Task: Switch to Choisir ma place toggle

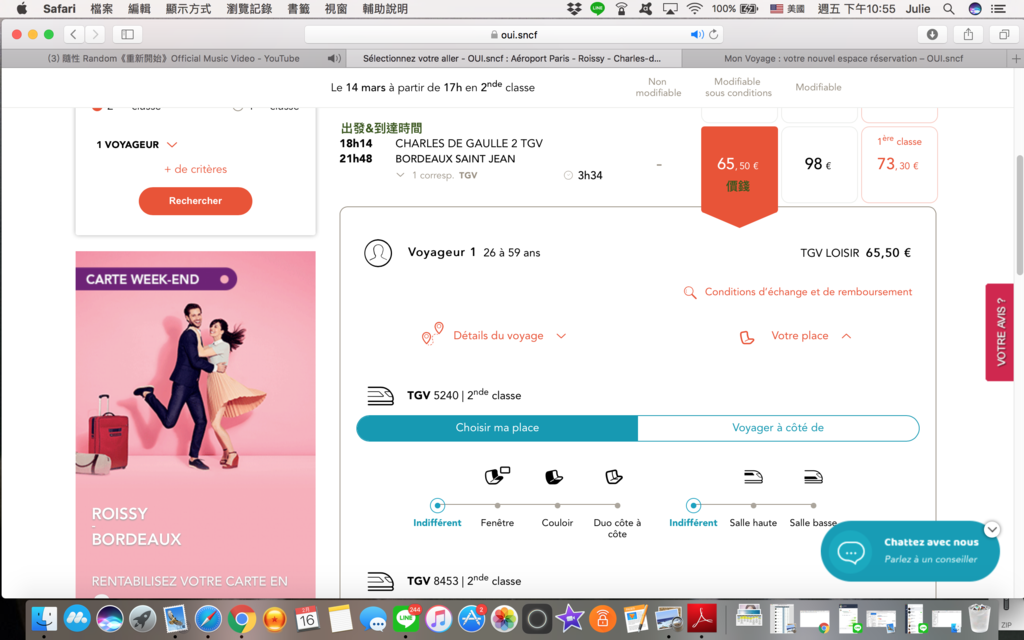Action: click(x=497, y=428)
